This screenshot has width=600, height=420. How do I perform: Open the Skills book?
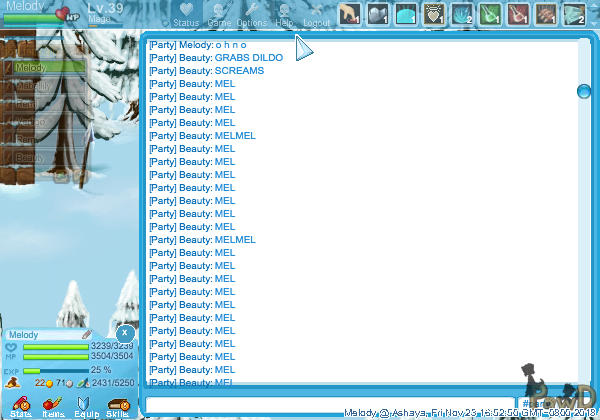(x=118, y=405)
